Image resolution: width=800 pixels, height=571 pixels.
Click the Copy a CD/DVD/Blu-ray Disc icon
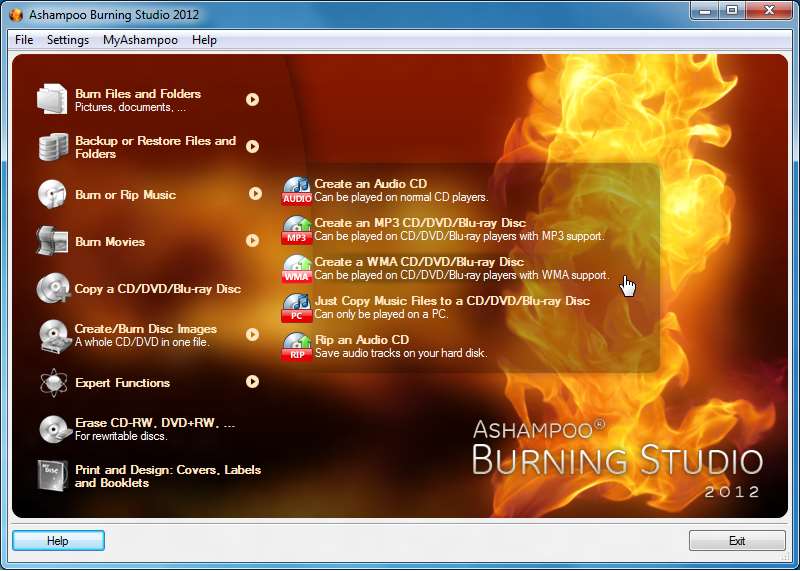click(x=53, y=288)
